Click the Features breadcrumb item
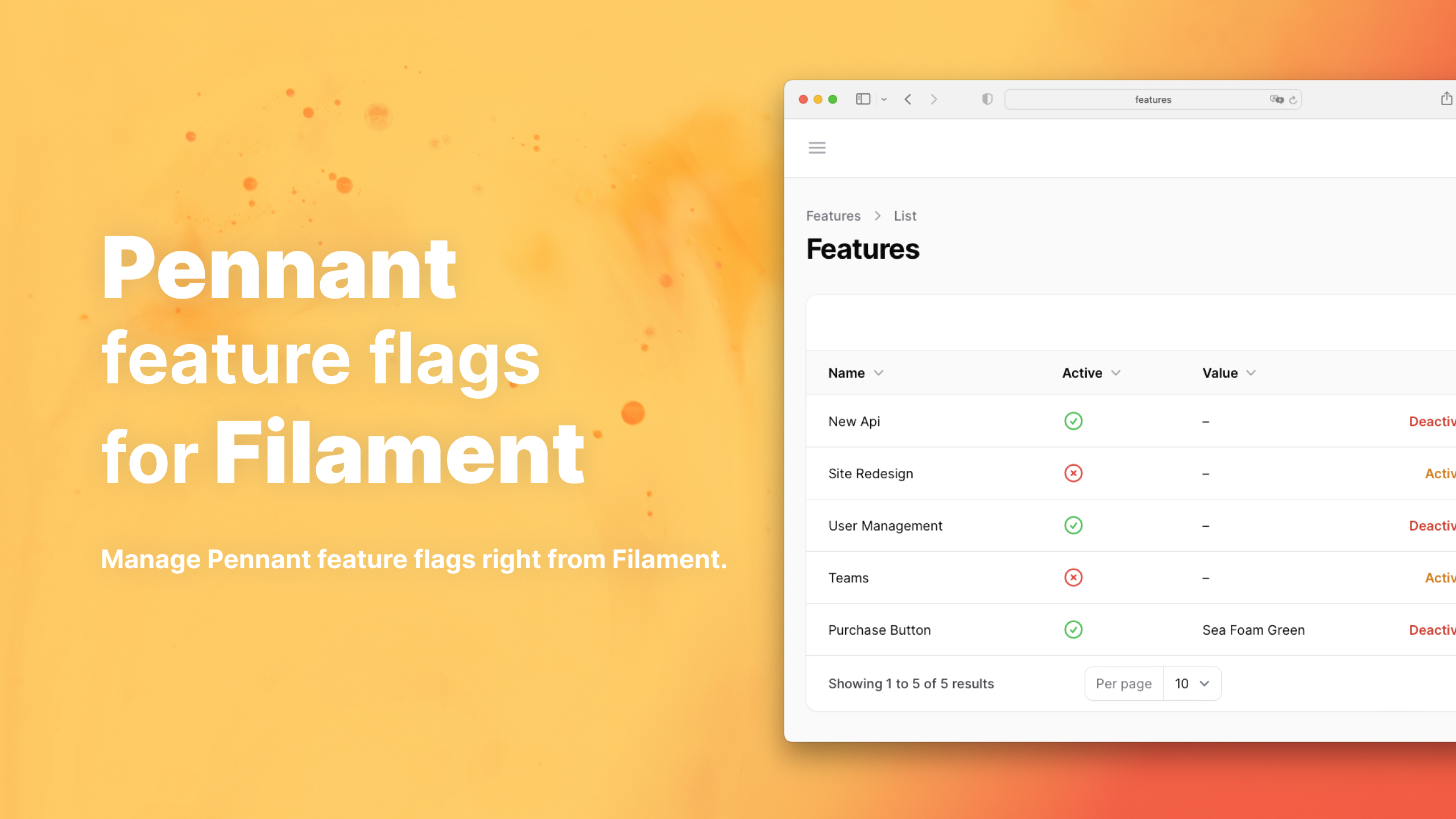This screenshot has height=819, width=1456. pyautogui.click(x=833, y=216)
